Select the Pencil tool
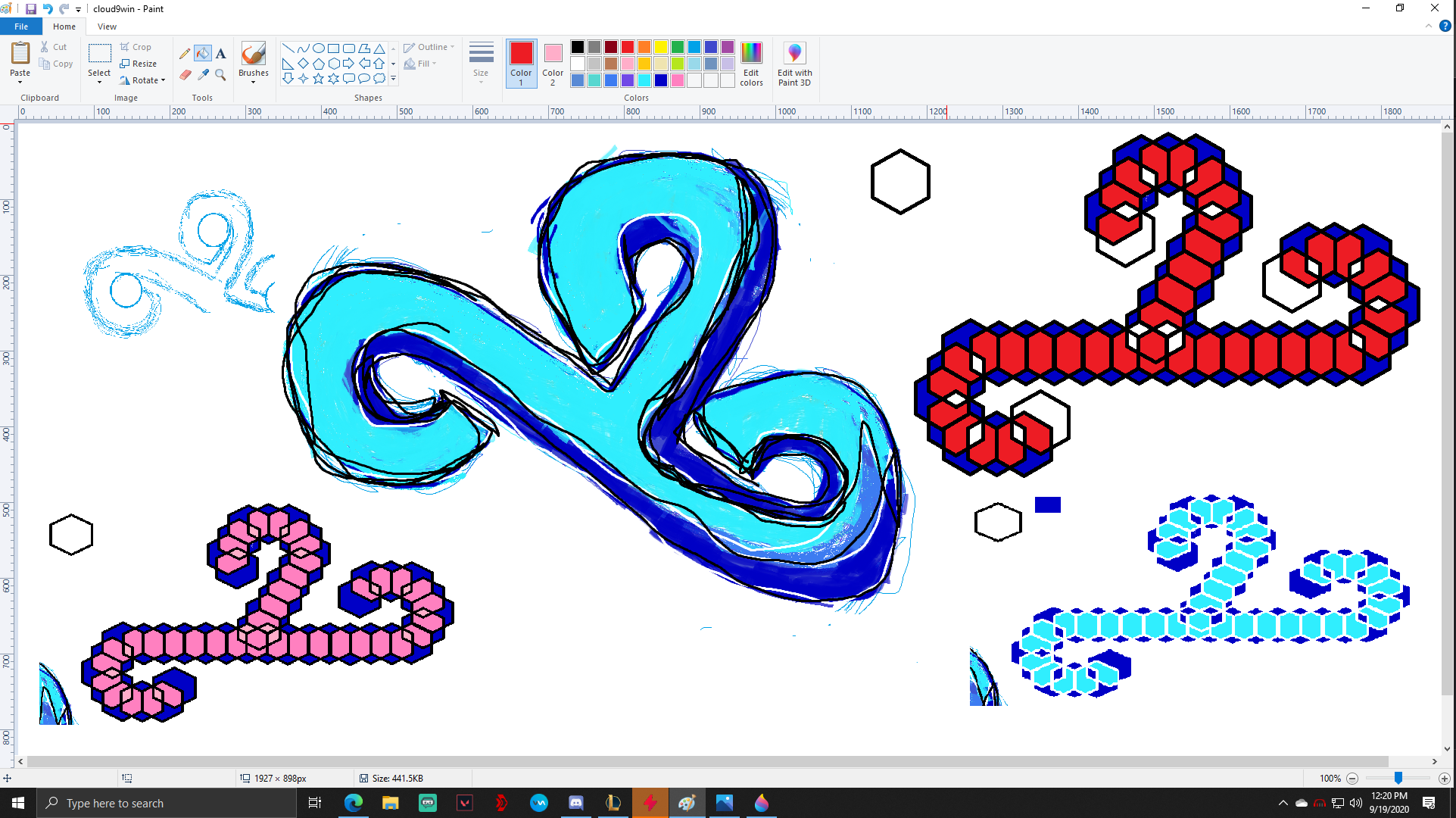The width and height of the screenshot is (1456, 818). 185,54
